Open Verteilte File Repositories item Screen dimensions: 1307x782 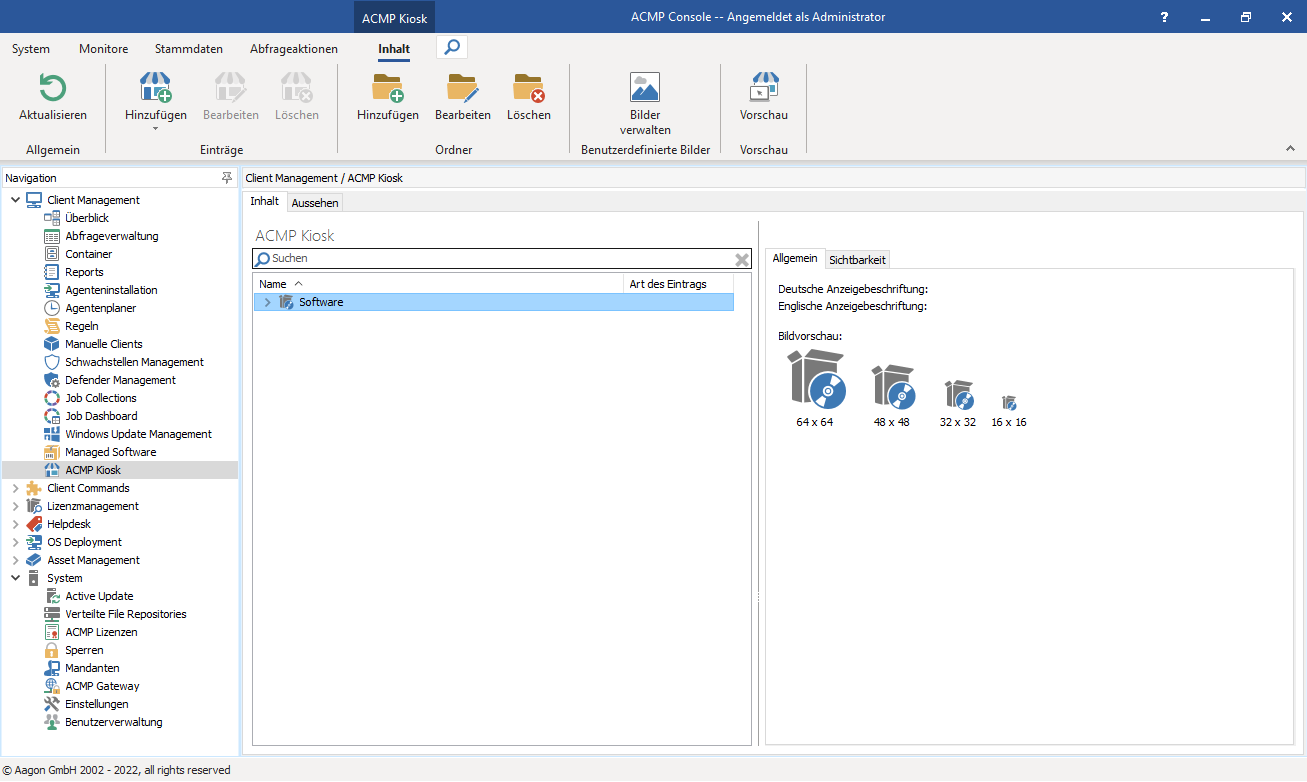(x=126, y=614)
